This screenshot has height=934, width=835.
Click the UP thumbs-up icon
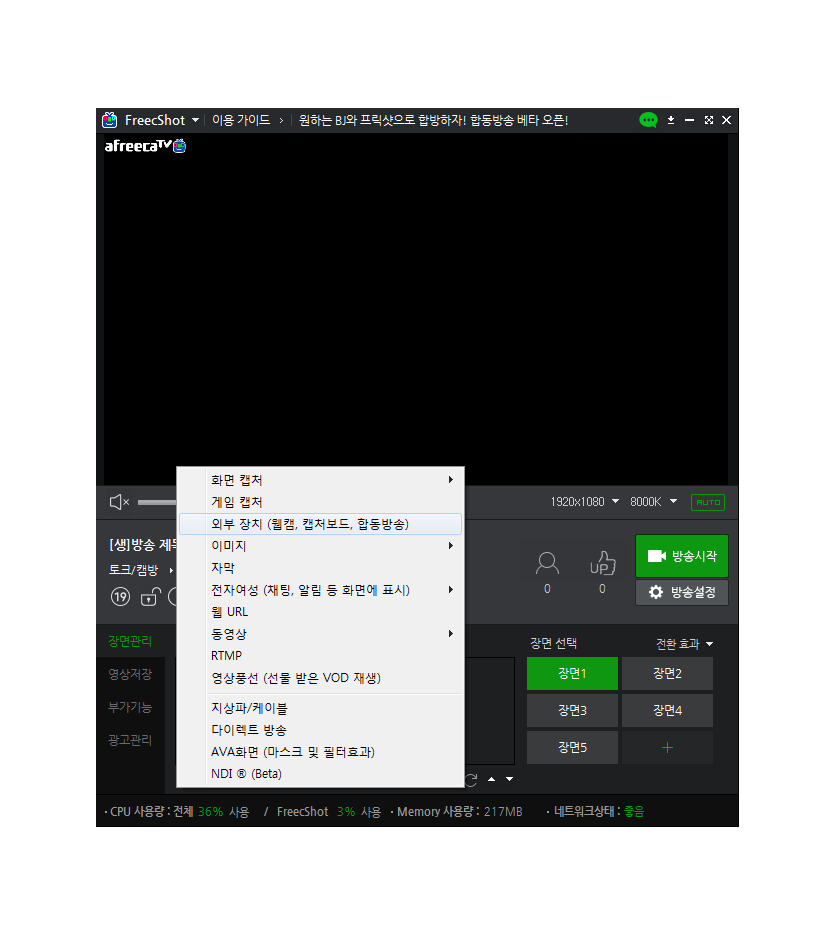pos(603,563)
